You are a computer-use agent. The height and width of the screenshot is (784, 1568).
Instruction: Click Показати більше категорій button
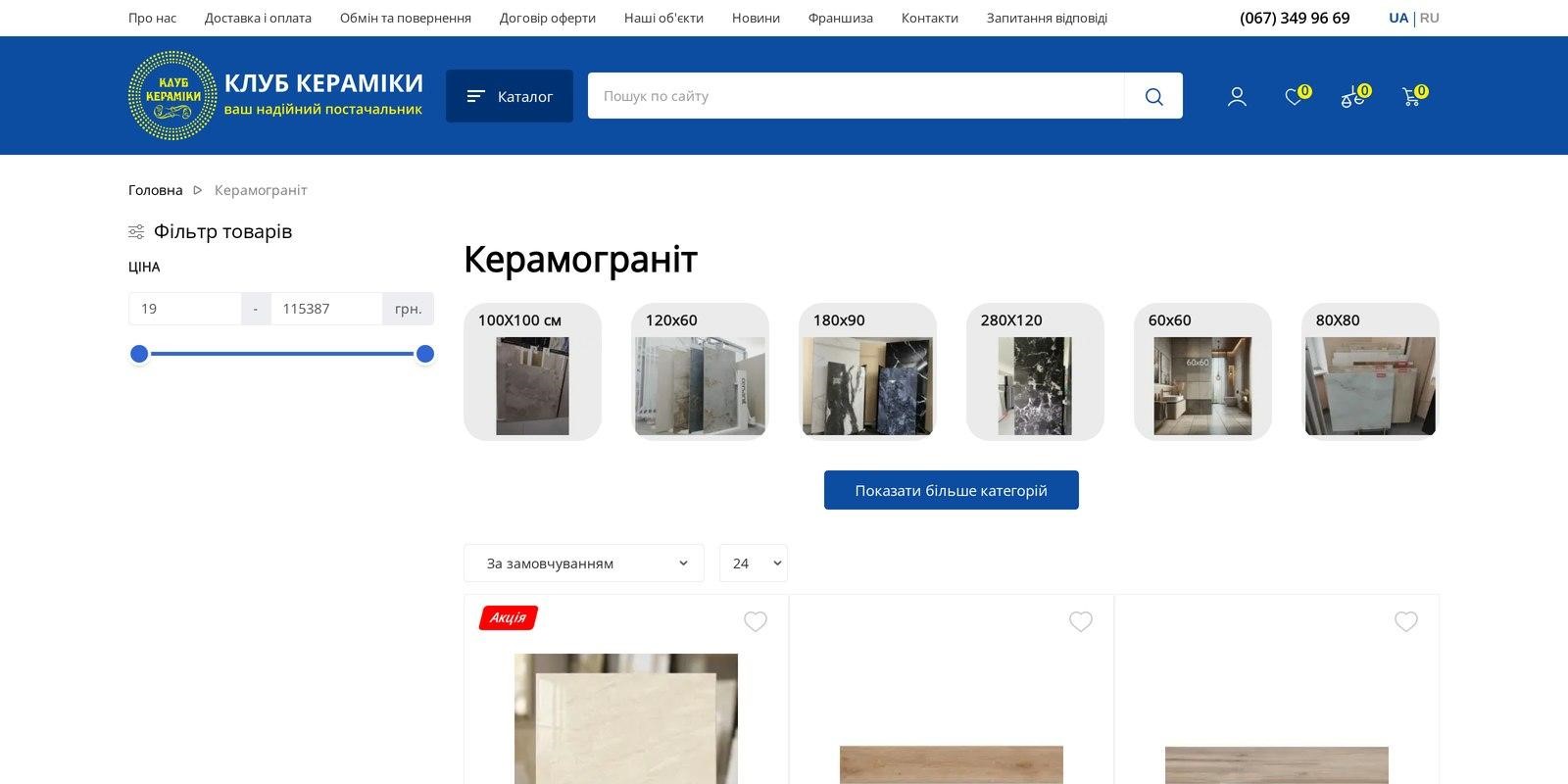[x=952, y=490]
